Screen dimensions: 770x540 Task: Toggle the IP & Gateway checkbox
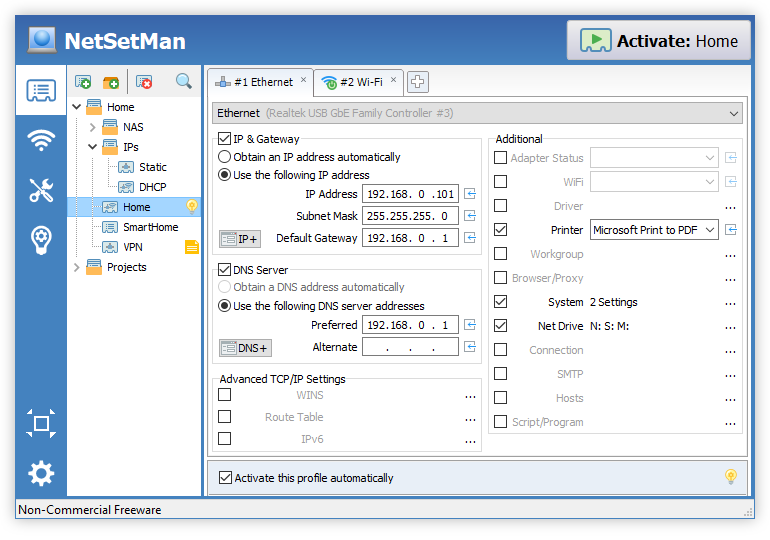pyautogui.click(x=225, y=139)
